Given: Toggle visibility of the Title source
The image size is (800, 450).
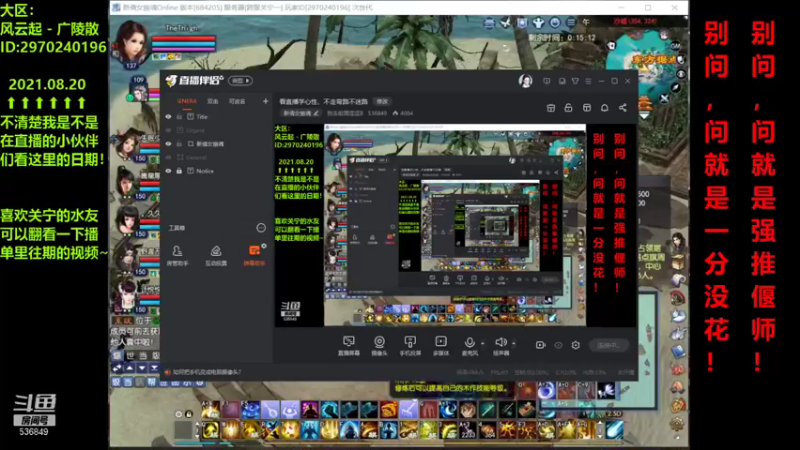Looking at the screenshot, I should coord(168,117).
